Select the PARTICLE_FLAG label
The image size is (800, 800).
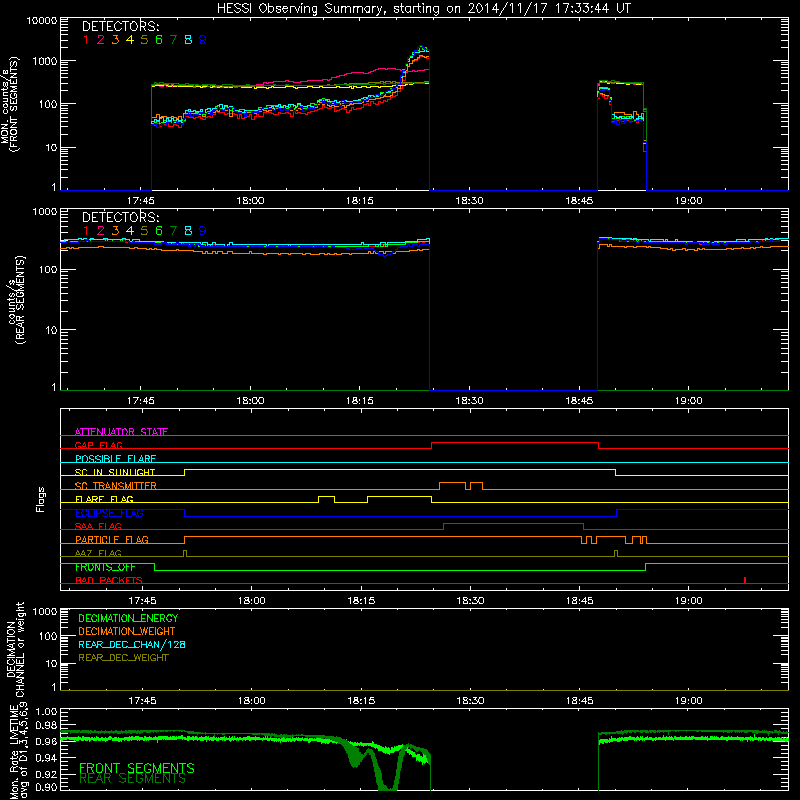[x=112, y=539]
